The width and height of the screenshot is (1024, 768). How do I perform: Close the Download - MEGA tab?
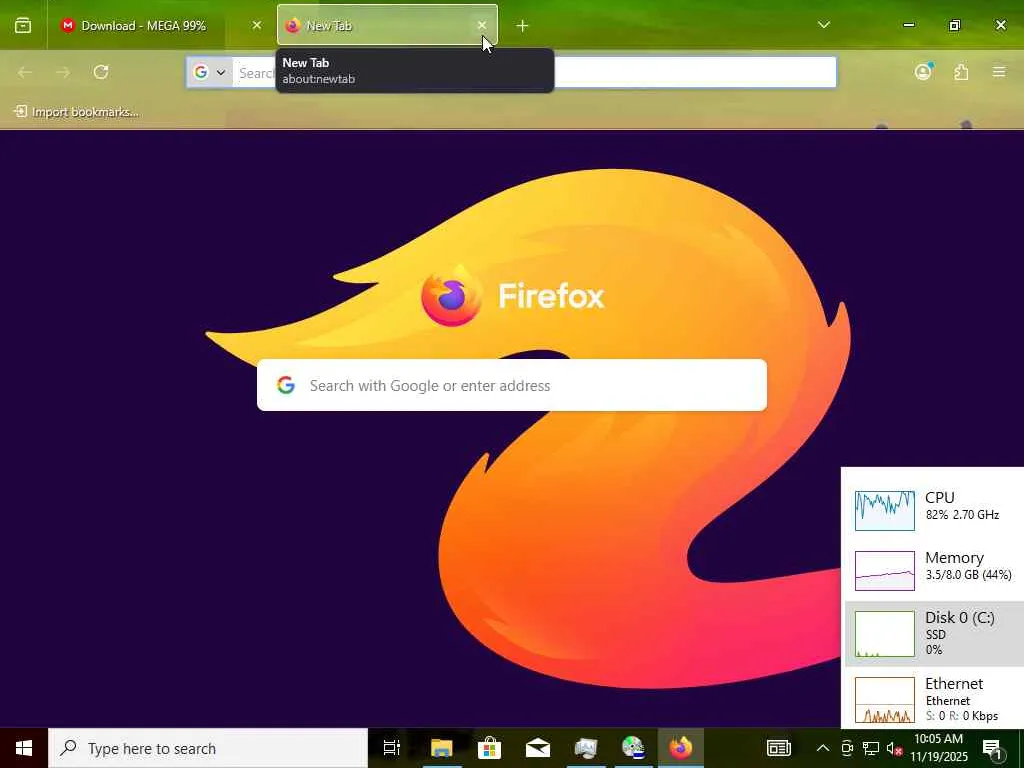tap(257, 25)
